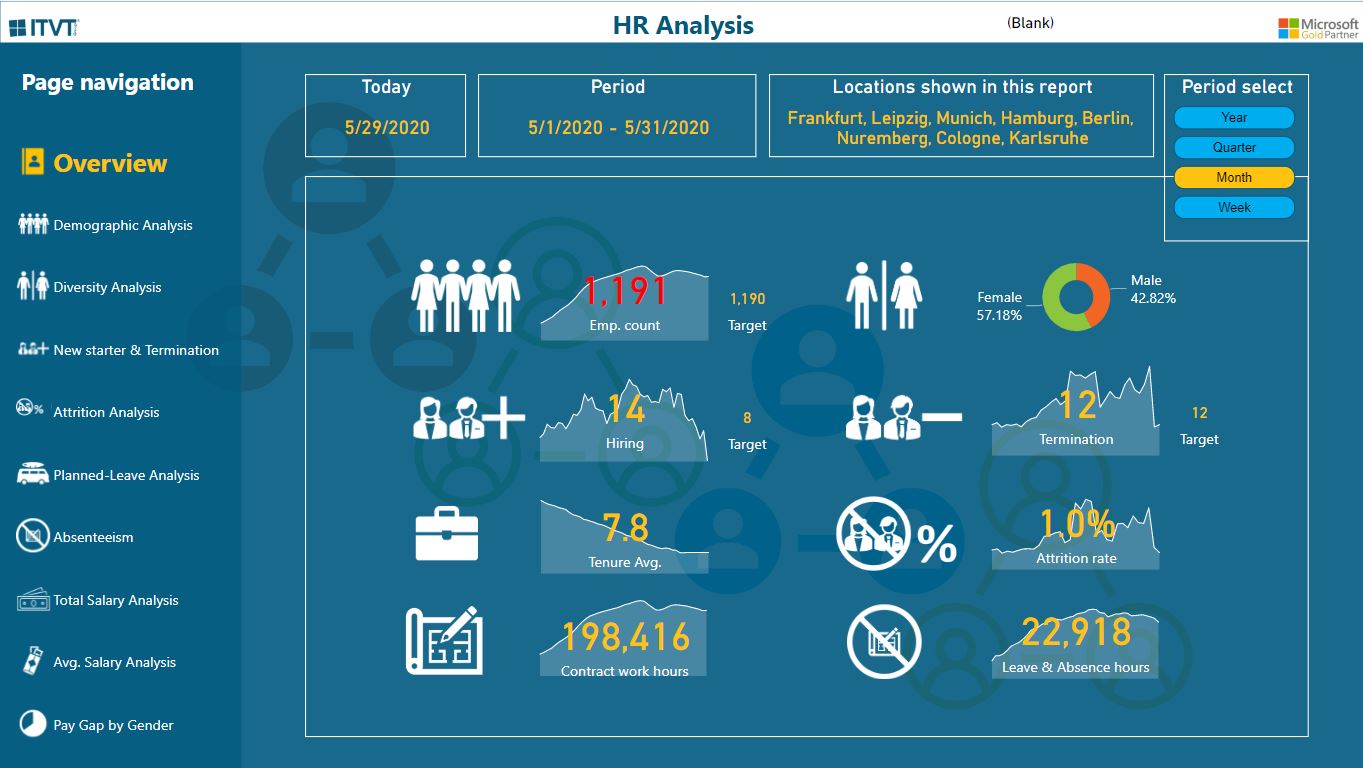Click the Hiring 14 sparkline card
This screenshot has width=1363, height=768.
(624, 419)
